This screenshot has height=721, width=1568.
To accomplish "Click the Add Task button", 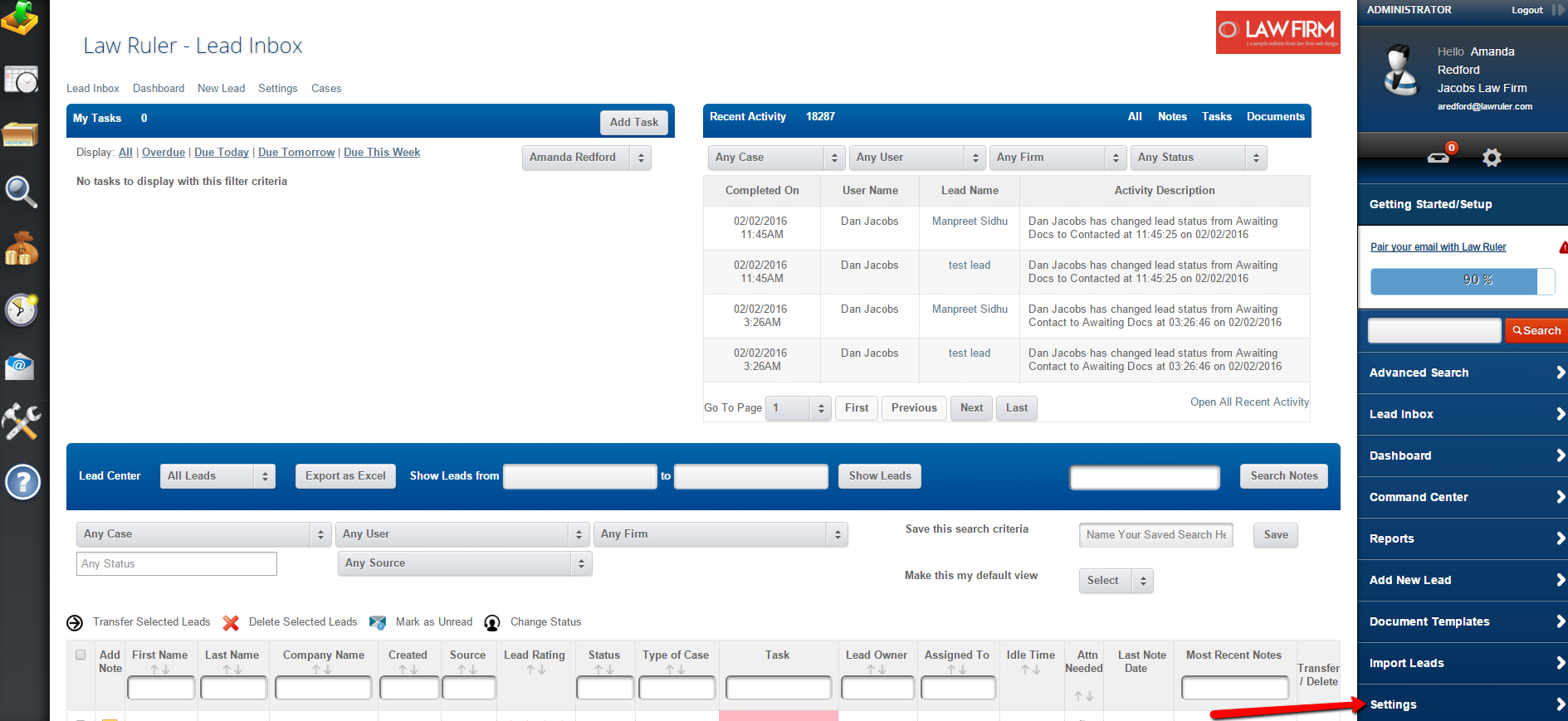I will tap(633, 122).
